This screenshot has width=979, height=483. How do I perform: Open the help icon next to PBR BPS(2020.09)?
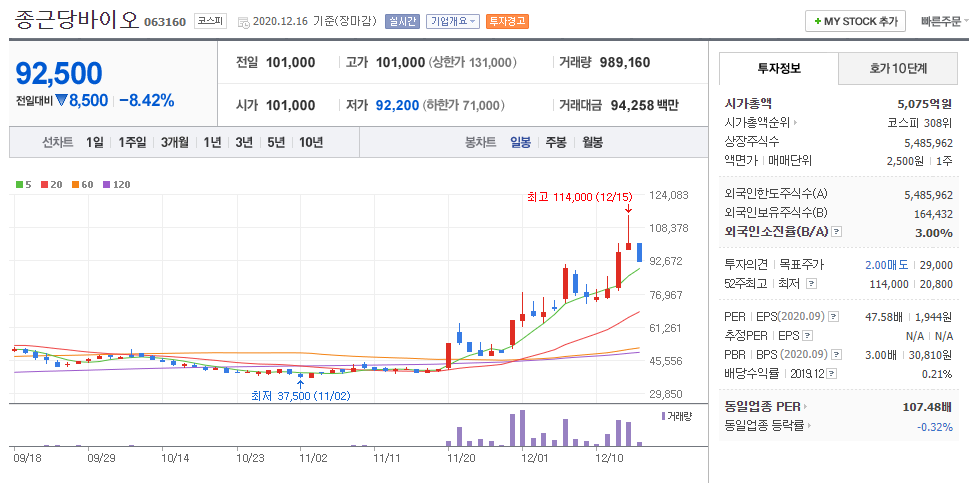point(837,355)
